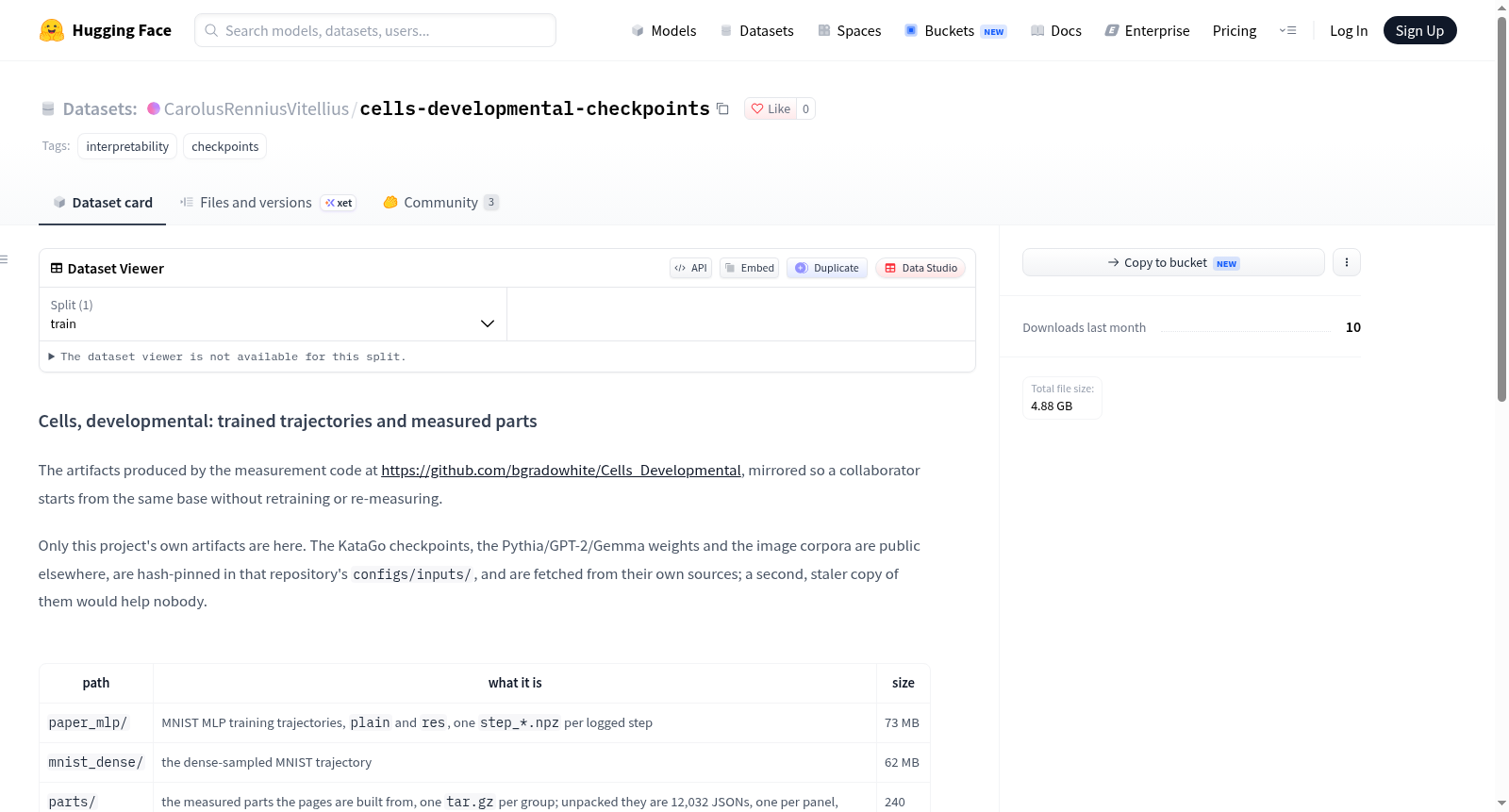Open the Pricing page
Image resolution: width=1509 pixels, height=812 pixels.
pos(1235,30)
